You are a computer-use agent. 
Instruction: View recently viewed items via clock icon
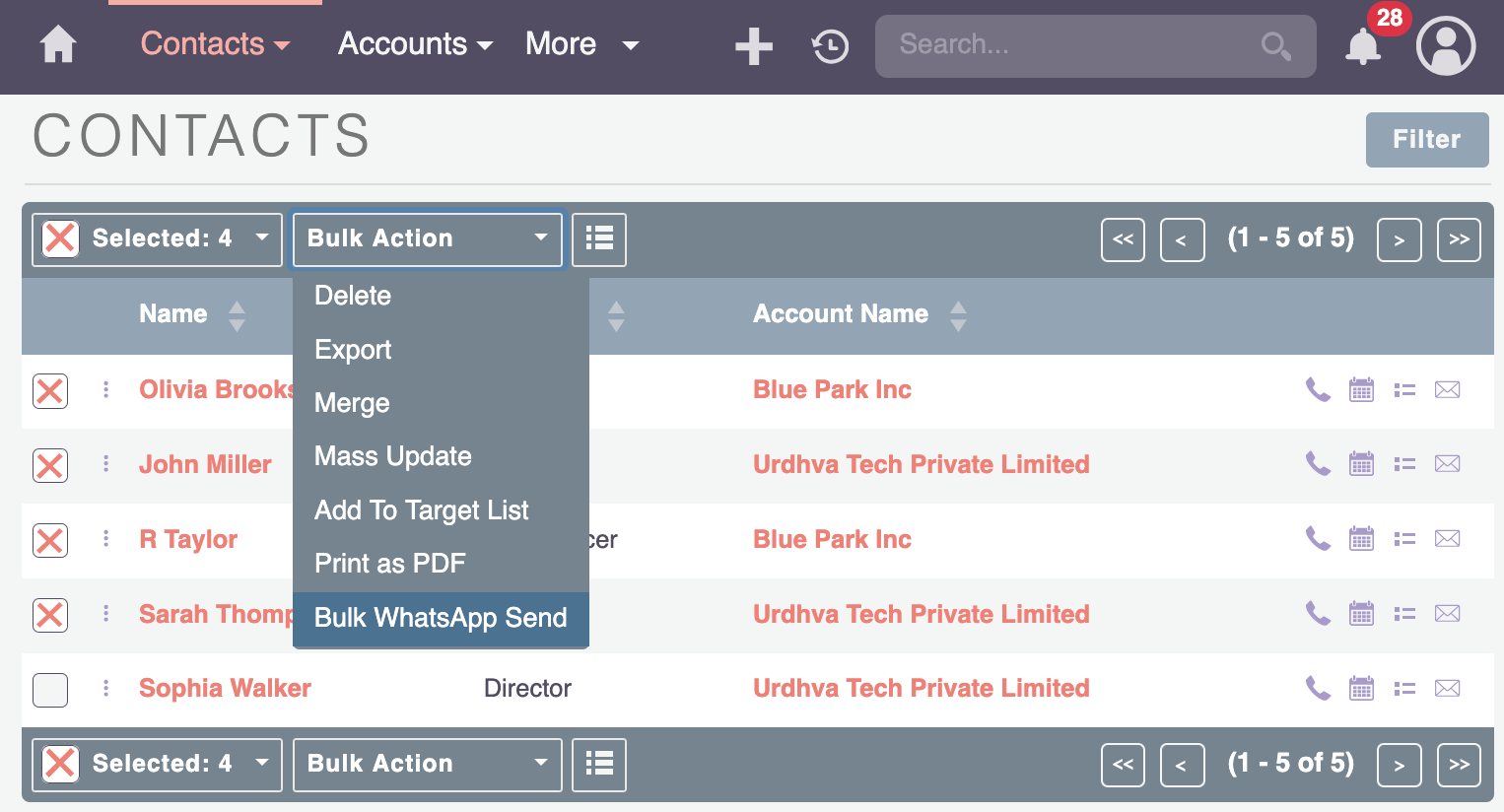point(829,45)
